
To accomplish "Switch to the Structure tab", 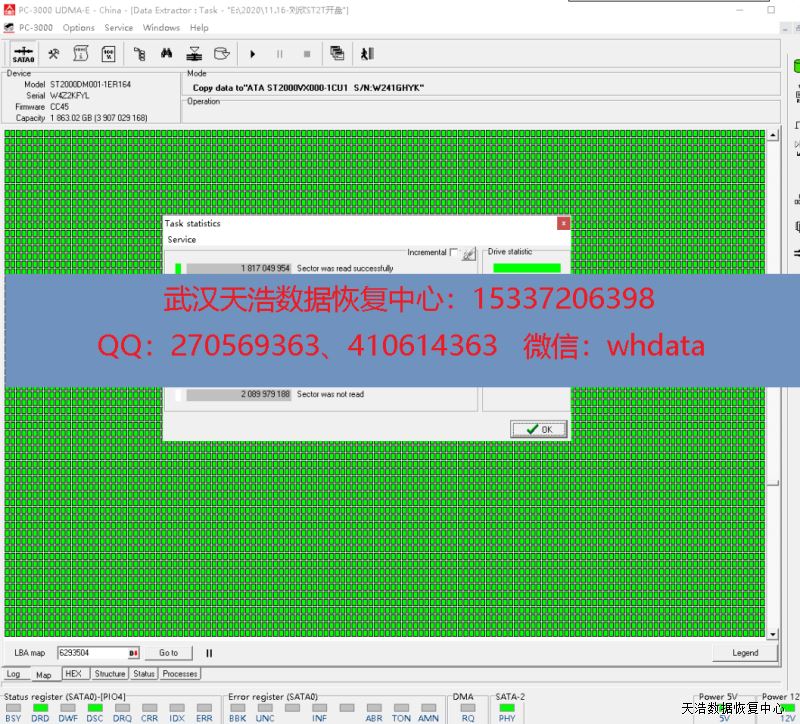I will [x=110, y=674].
